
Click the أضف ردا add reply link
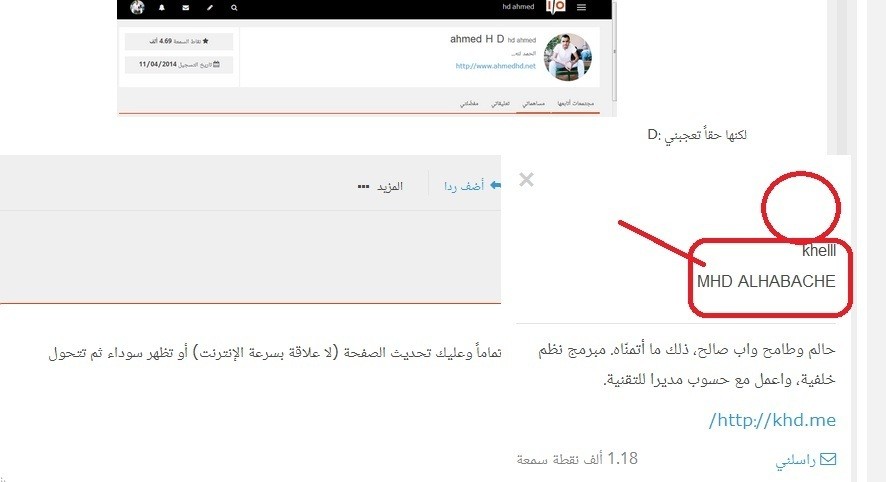tap(464, 186)
